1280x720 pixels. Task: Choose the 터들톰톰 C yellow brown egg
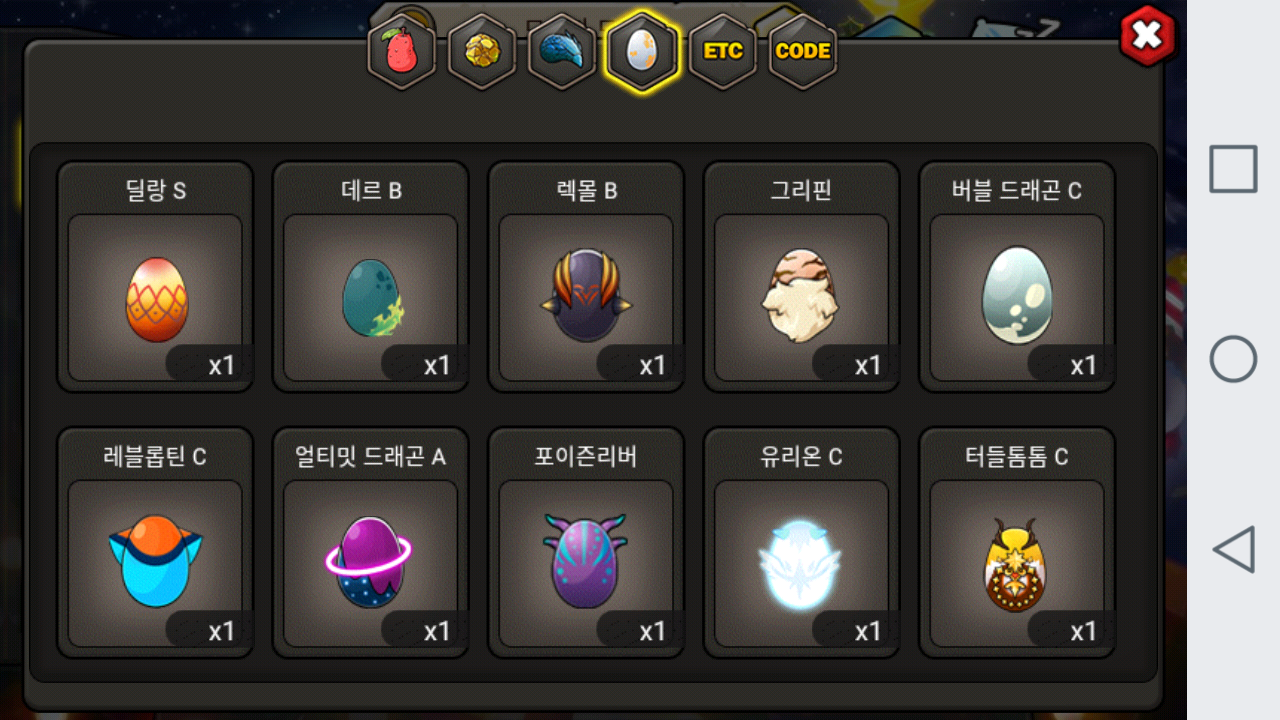[x=1017, y=543]
